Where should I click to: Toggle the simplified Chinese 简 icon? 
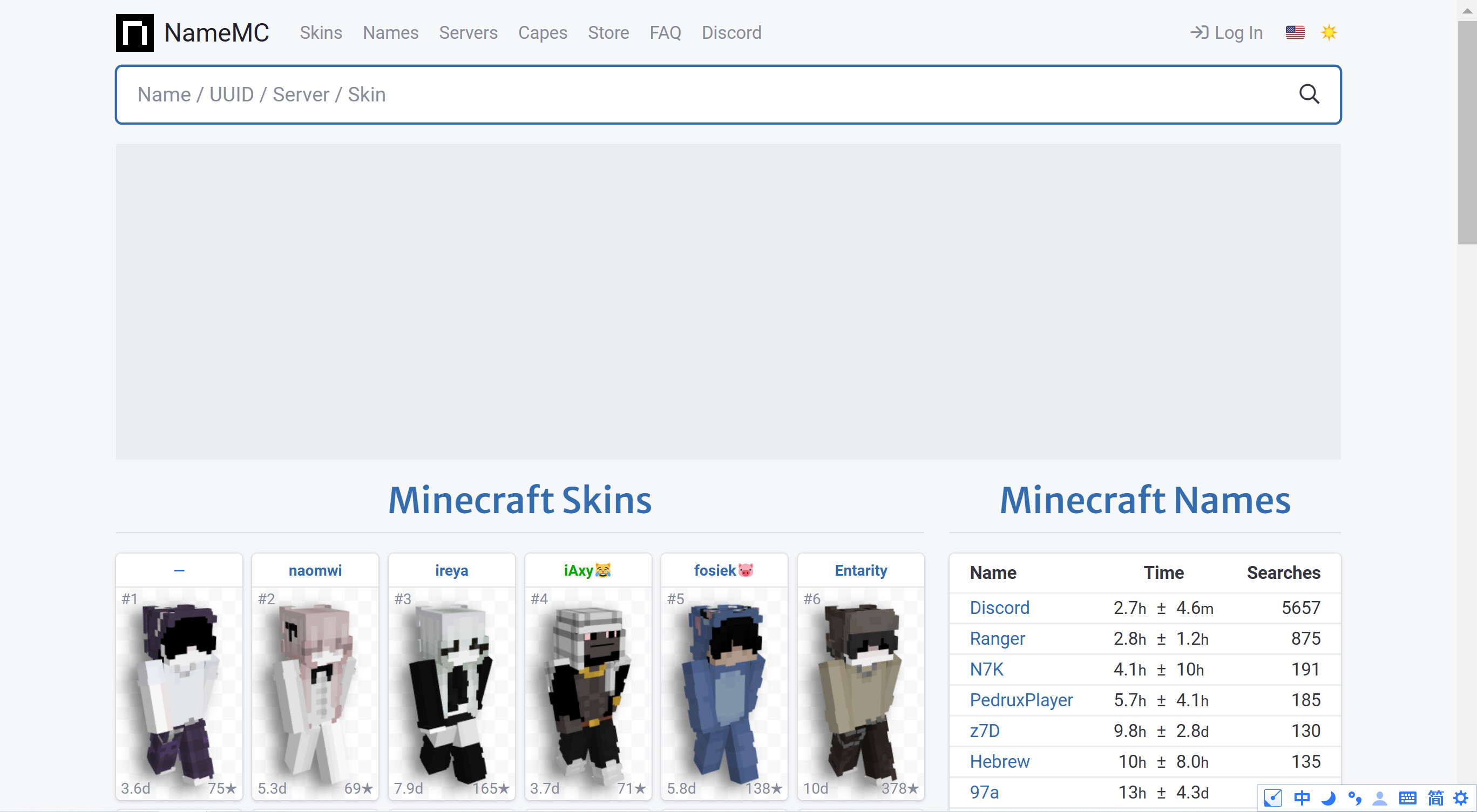(x=1435, y=797)
